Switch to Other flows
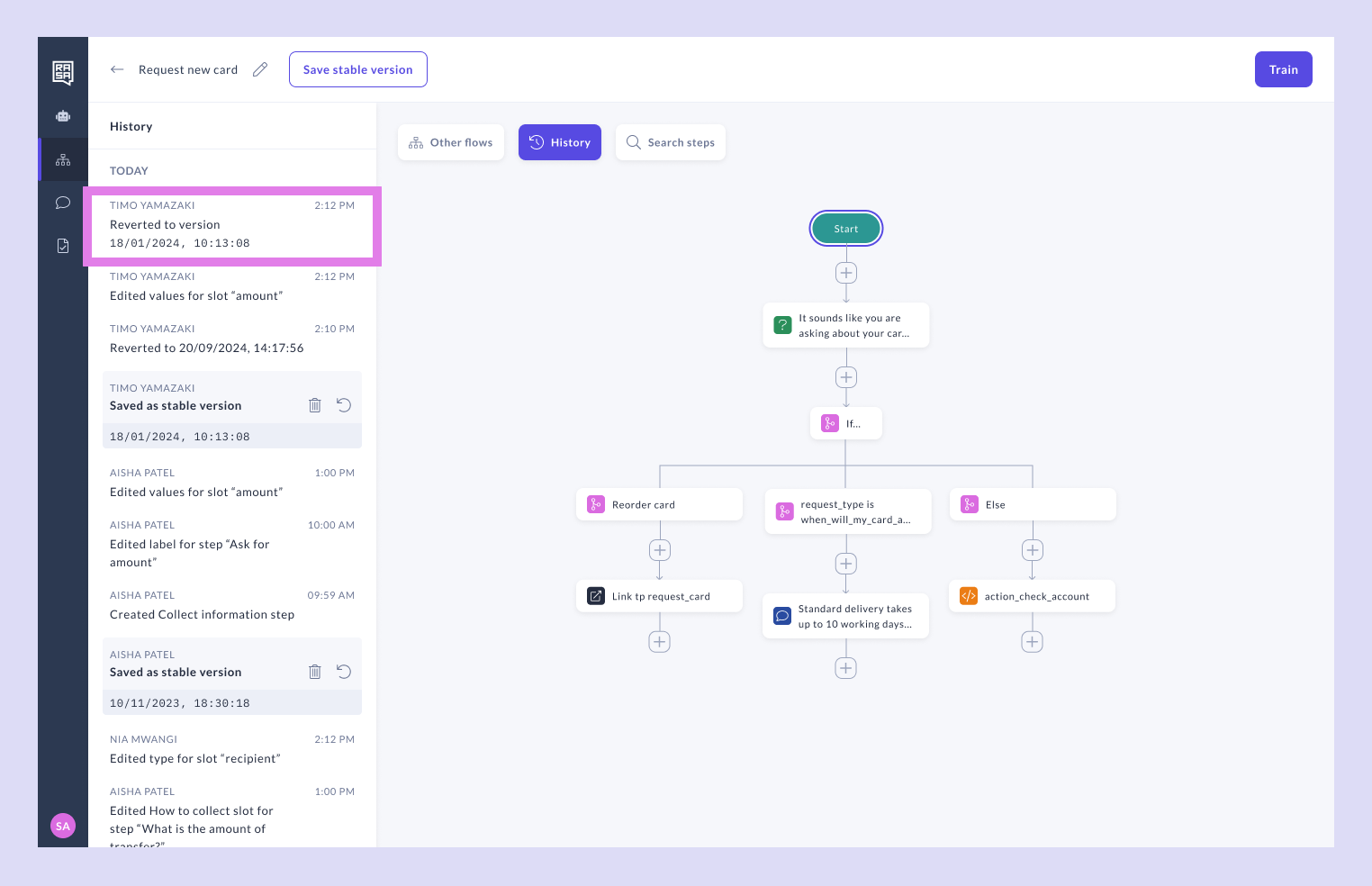The height and width of the screenshot is (886, 1372). (x=451, y=142)
